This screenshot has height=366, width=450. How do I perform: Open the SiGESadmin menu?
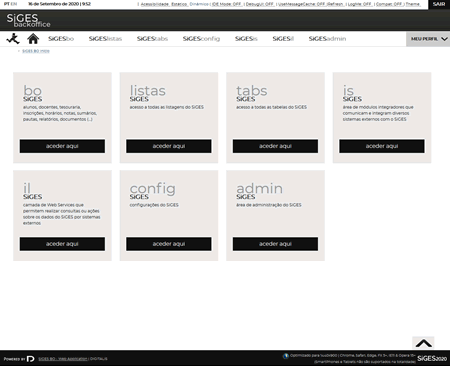coord(327,39)
